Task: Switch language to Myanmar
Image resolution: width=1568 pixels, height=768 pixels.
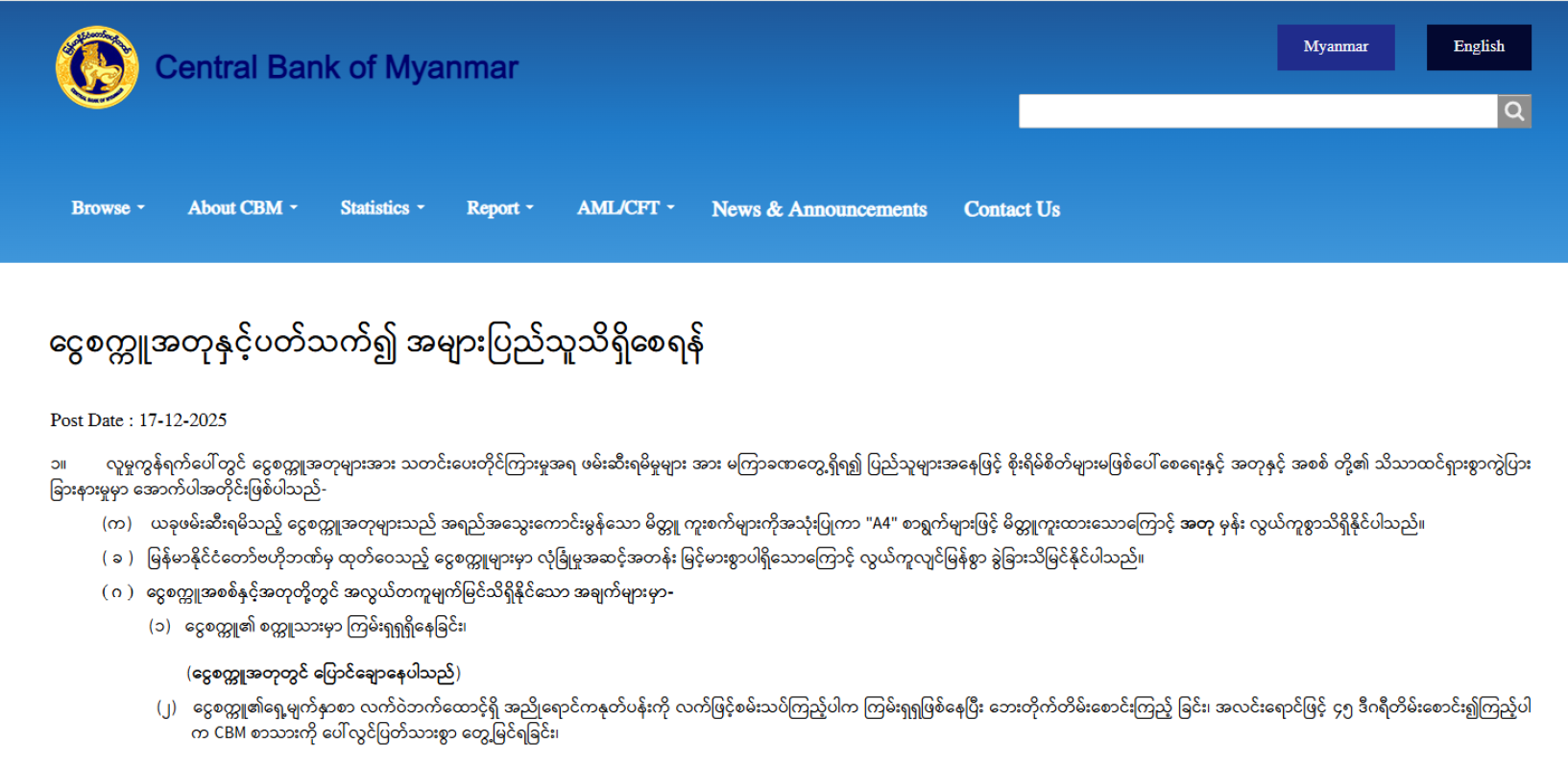Action: (x=1335, y=47)
